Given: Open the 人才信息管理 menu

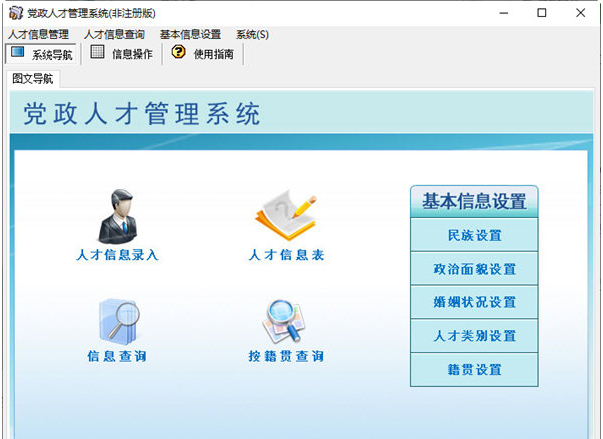Looking at the screenshot, I should [38, 35].
